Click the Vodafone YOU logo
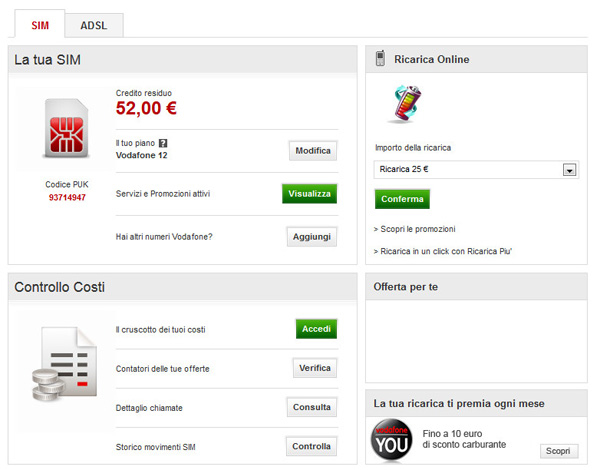This screenshot has height=470, width=600. (391, 439)
